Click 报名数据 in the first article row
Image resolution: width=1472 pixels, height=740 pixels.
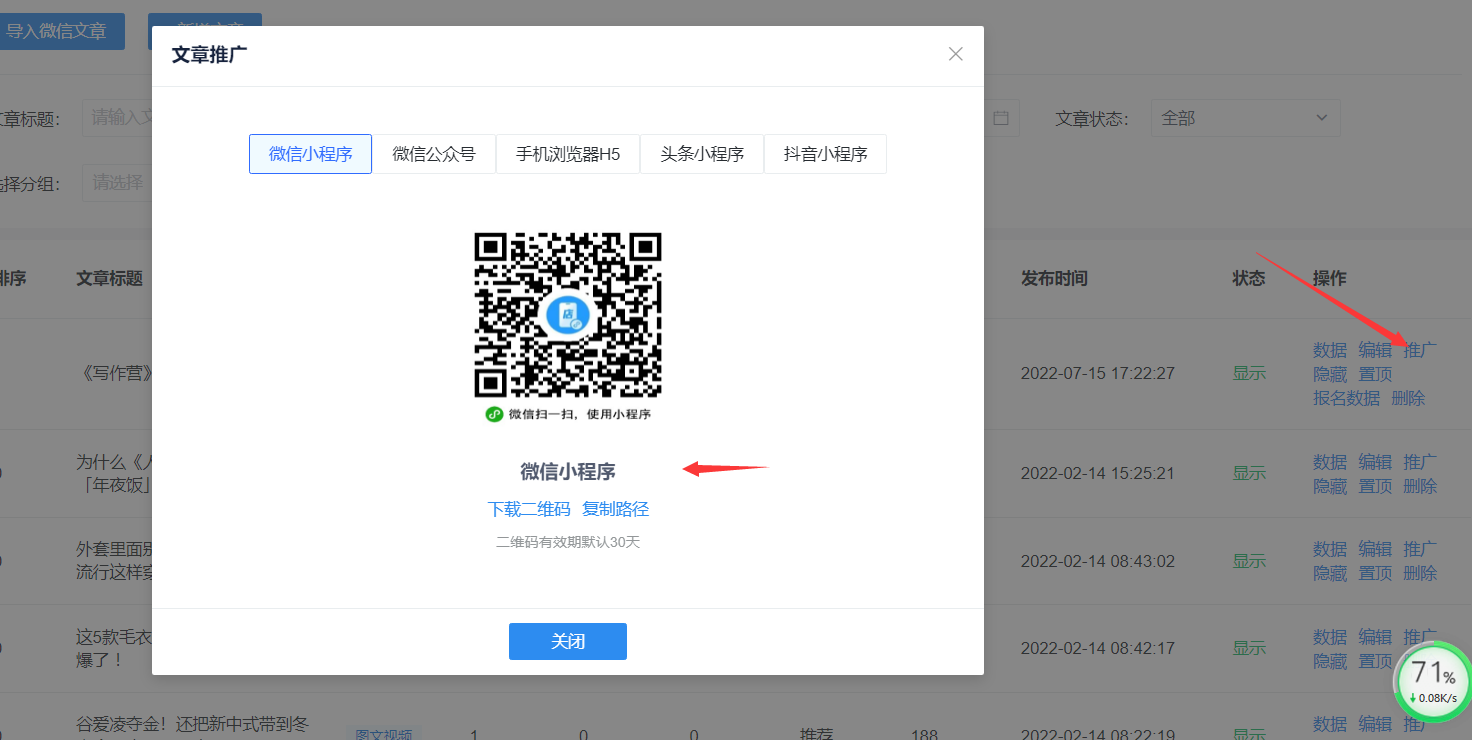point(1346,398)
